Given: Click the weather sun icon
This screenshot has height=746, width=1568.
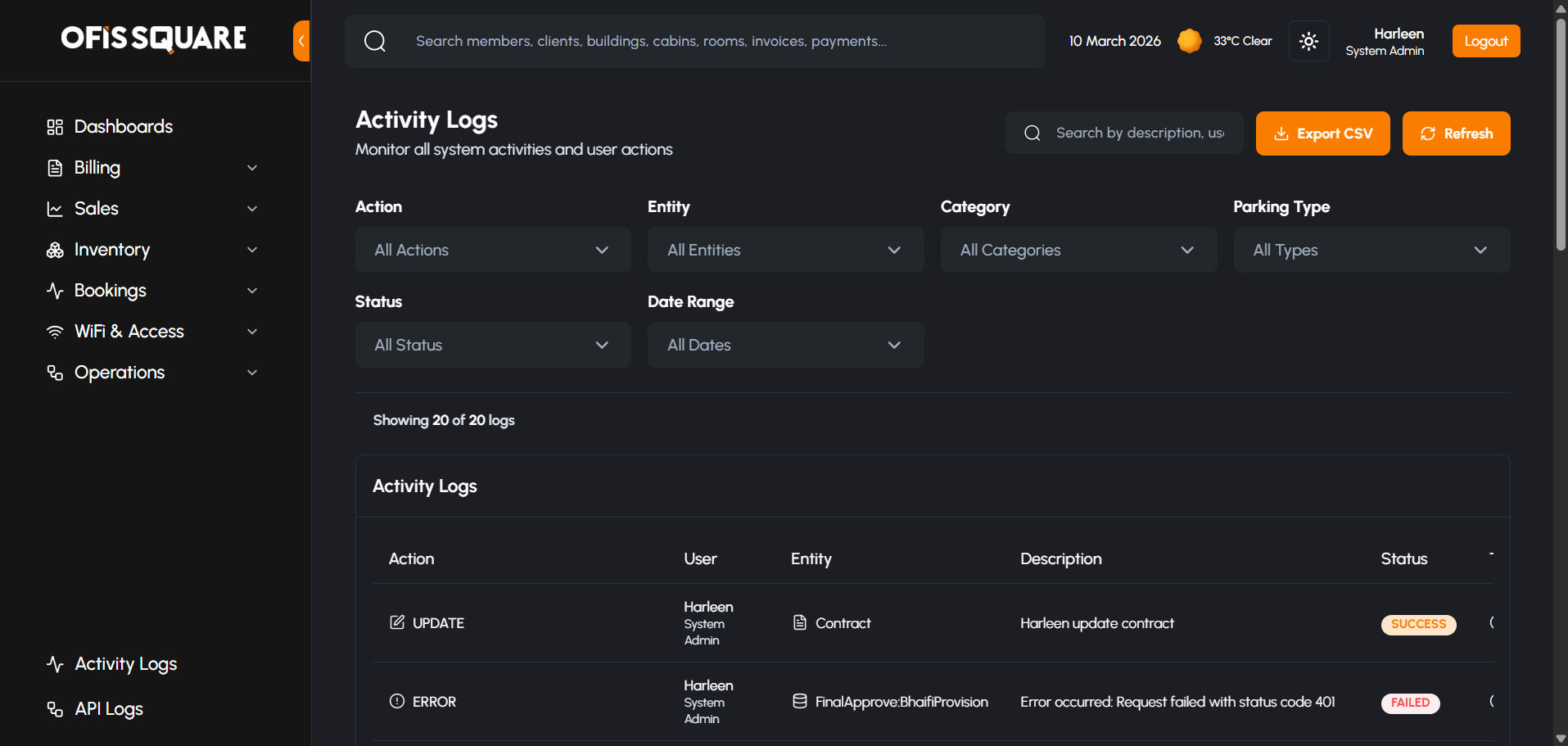Looking at the screenshot, I should pos(1189,41).
